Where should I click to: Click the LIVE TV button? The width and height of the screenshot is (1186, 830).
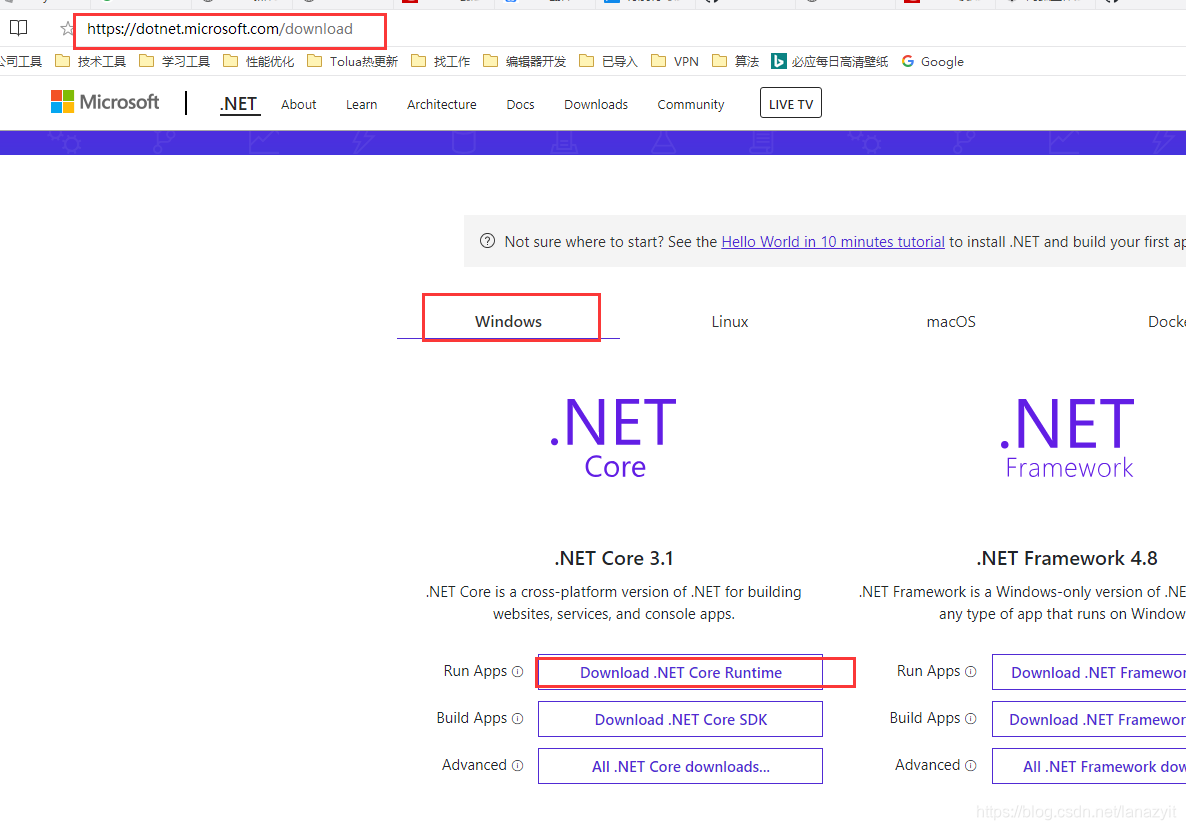(x=790, y=104)
